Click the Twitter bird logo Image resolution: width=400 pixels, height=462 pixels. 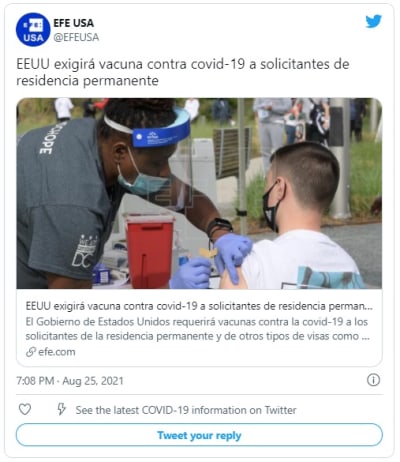tap(373, 21)
